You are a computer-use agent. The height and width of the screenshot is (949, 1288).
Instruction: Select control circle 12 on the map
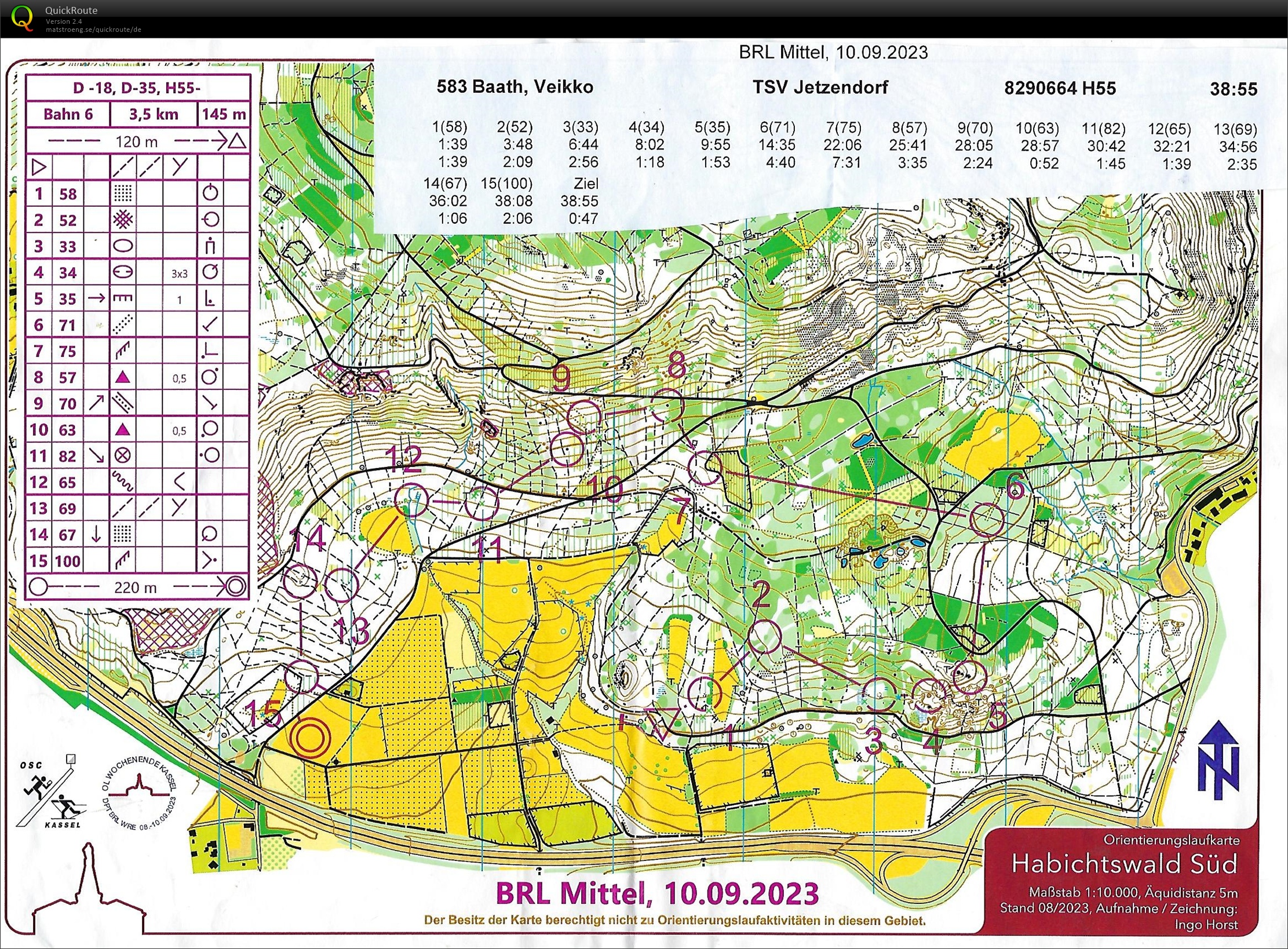411,499
